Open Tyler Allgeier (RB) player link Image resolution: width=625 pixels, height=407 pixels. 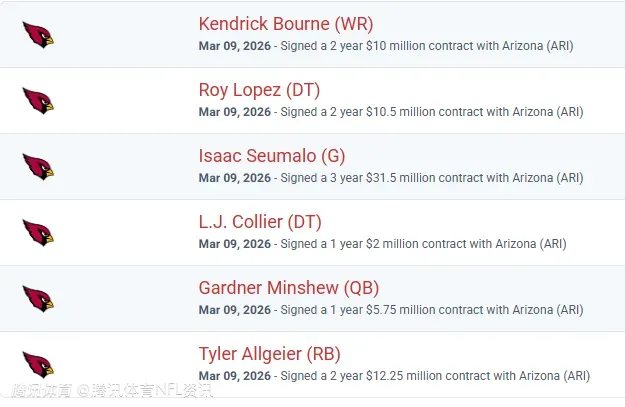coord(270,354)
